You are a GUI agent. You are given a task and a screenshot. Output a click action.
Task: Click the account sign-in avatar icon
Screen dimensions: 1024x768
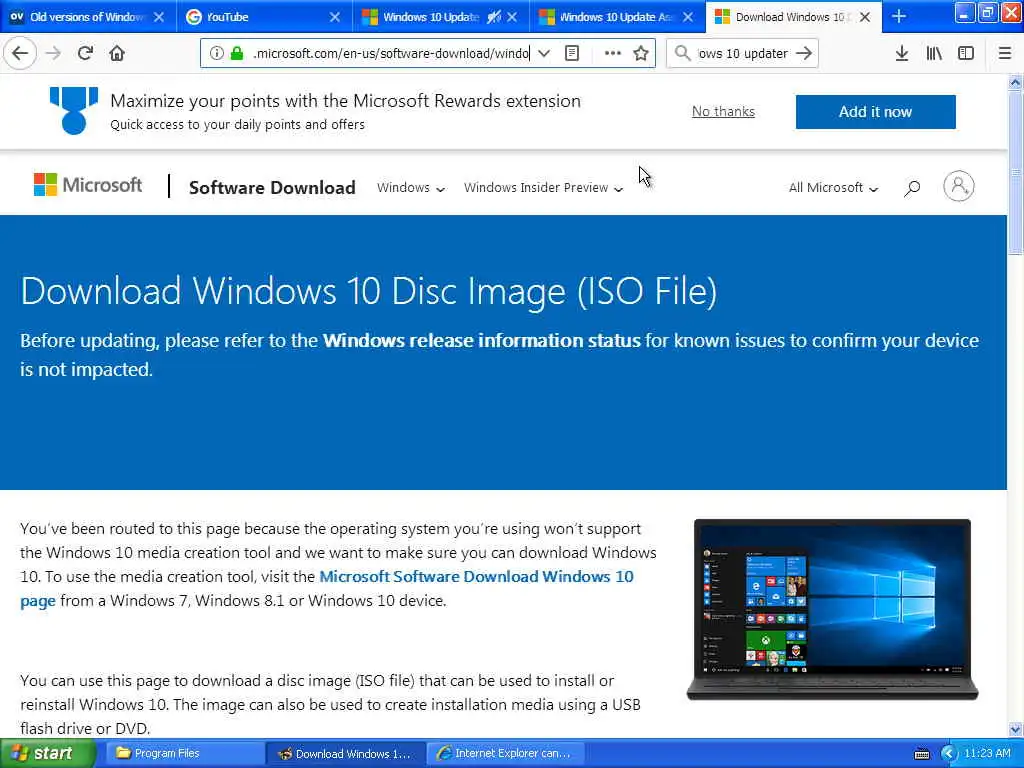pos(958,186)
